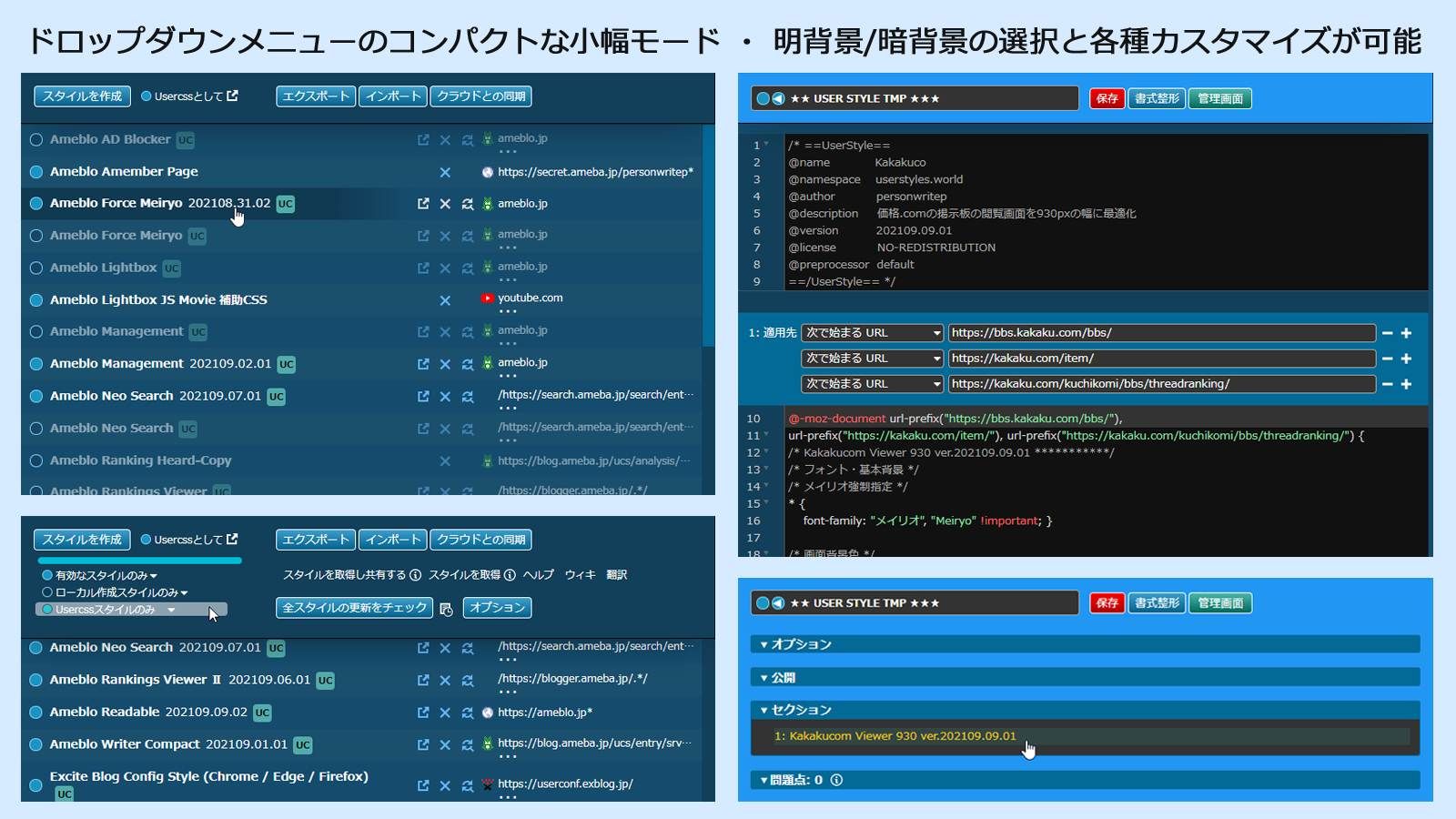Add URL row after https://kakaku.com/item/ with plus

tap(1406, 359)
